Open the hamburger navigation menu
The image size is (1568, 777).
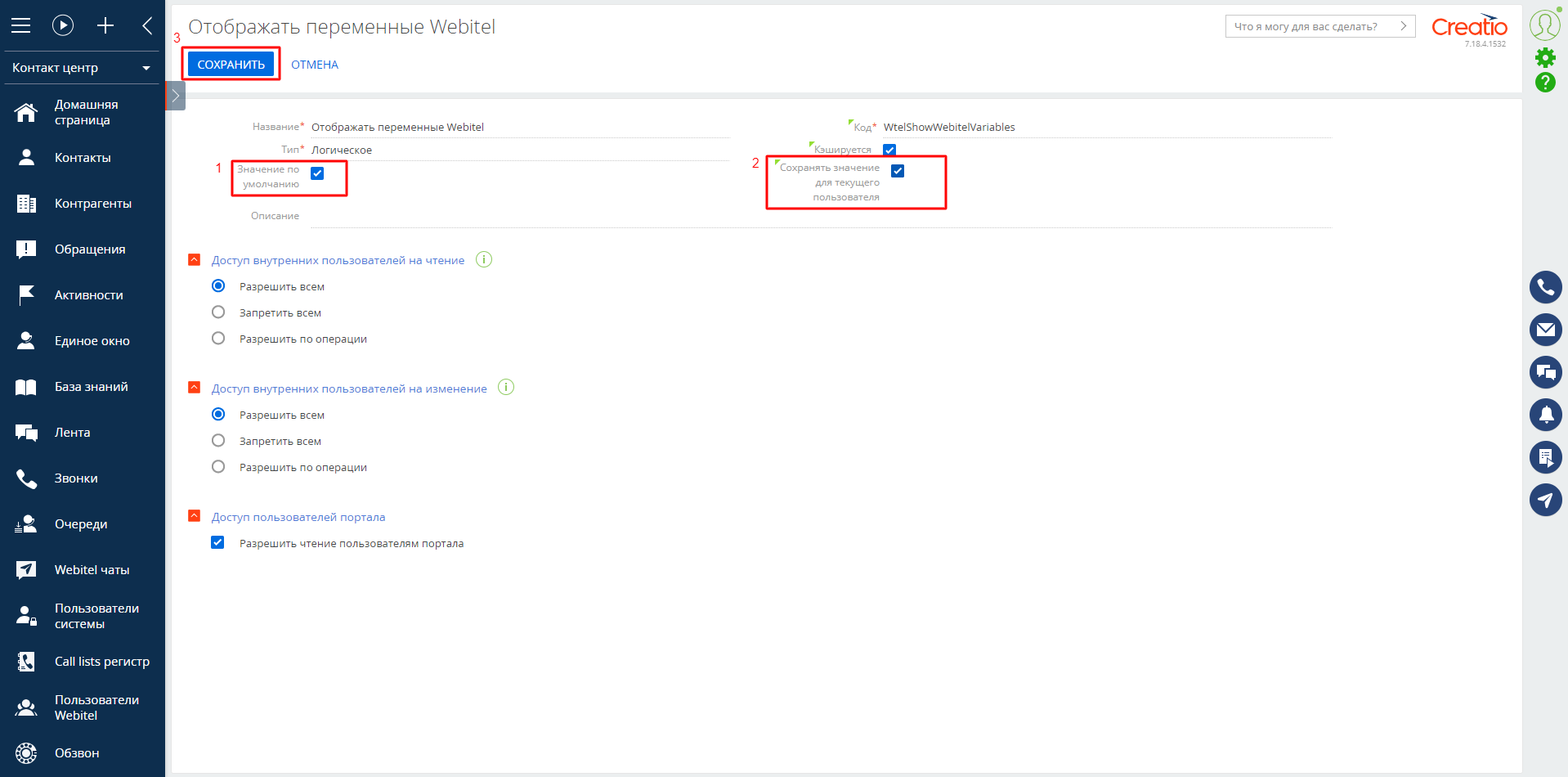pos(21,25)
